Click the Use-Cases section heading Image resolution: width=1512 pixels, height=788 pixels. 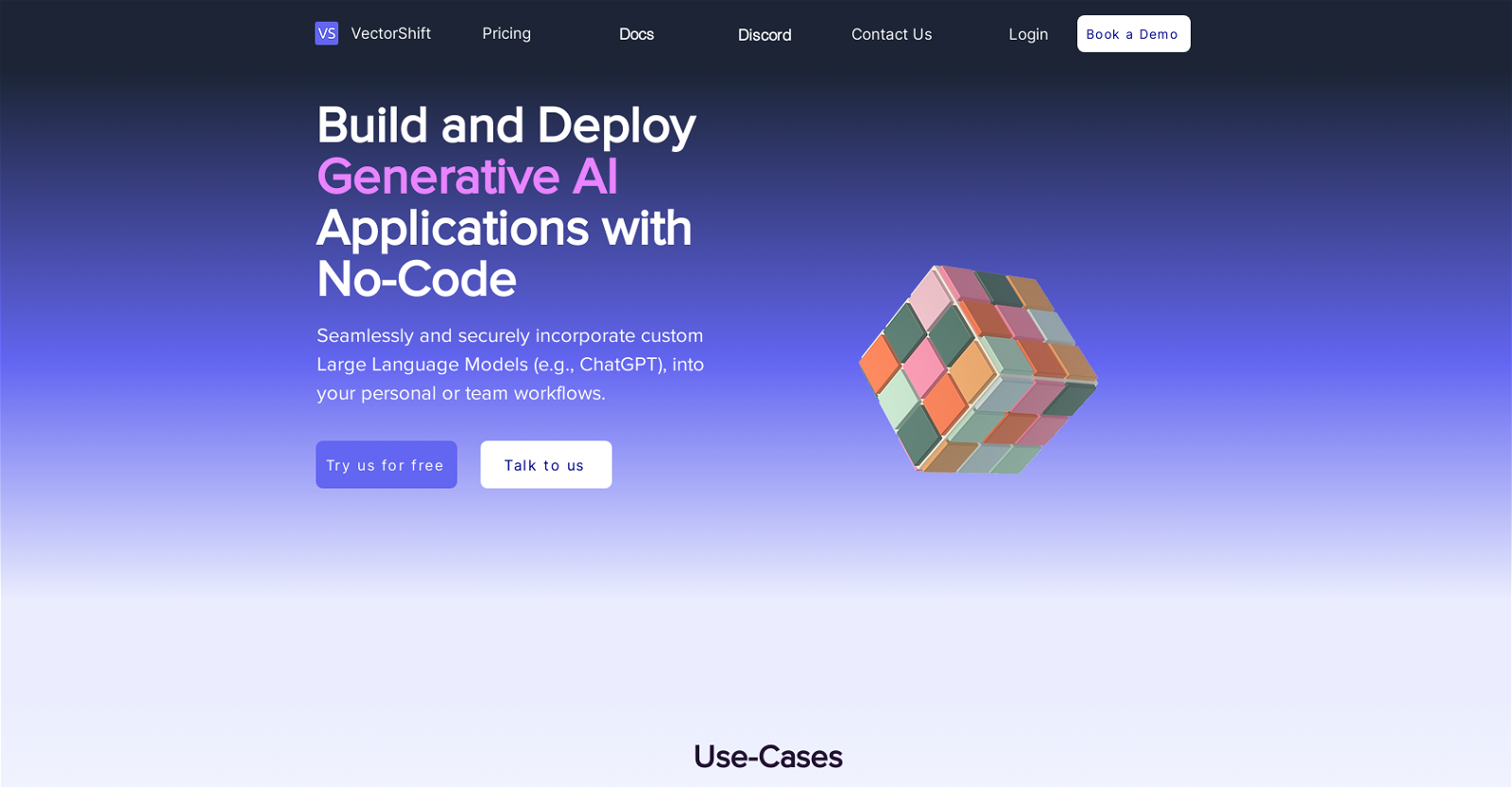click(x=767, y=757)
